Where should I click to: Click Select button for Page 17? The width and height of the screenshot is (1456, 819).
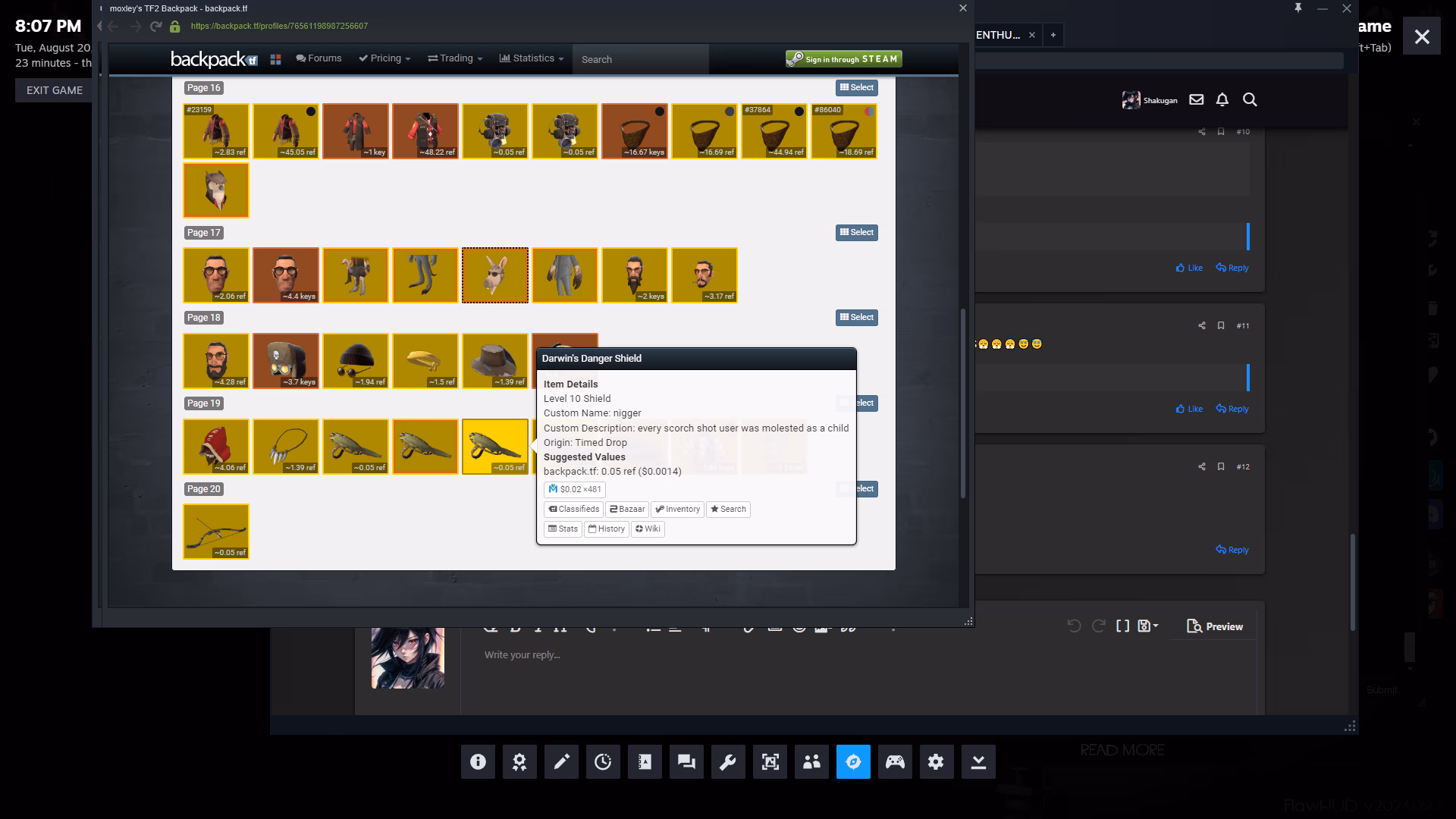pos(857,233)
